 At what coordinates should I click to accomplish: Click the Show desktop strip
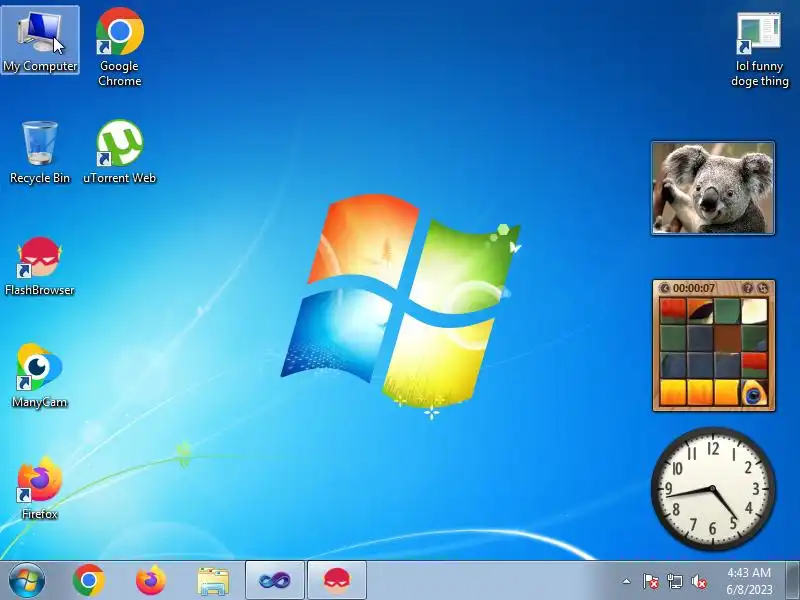[x=793, y=580]
